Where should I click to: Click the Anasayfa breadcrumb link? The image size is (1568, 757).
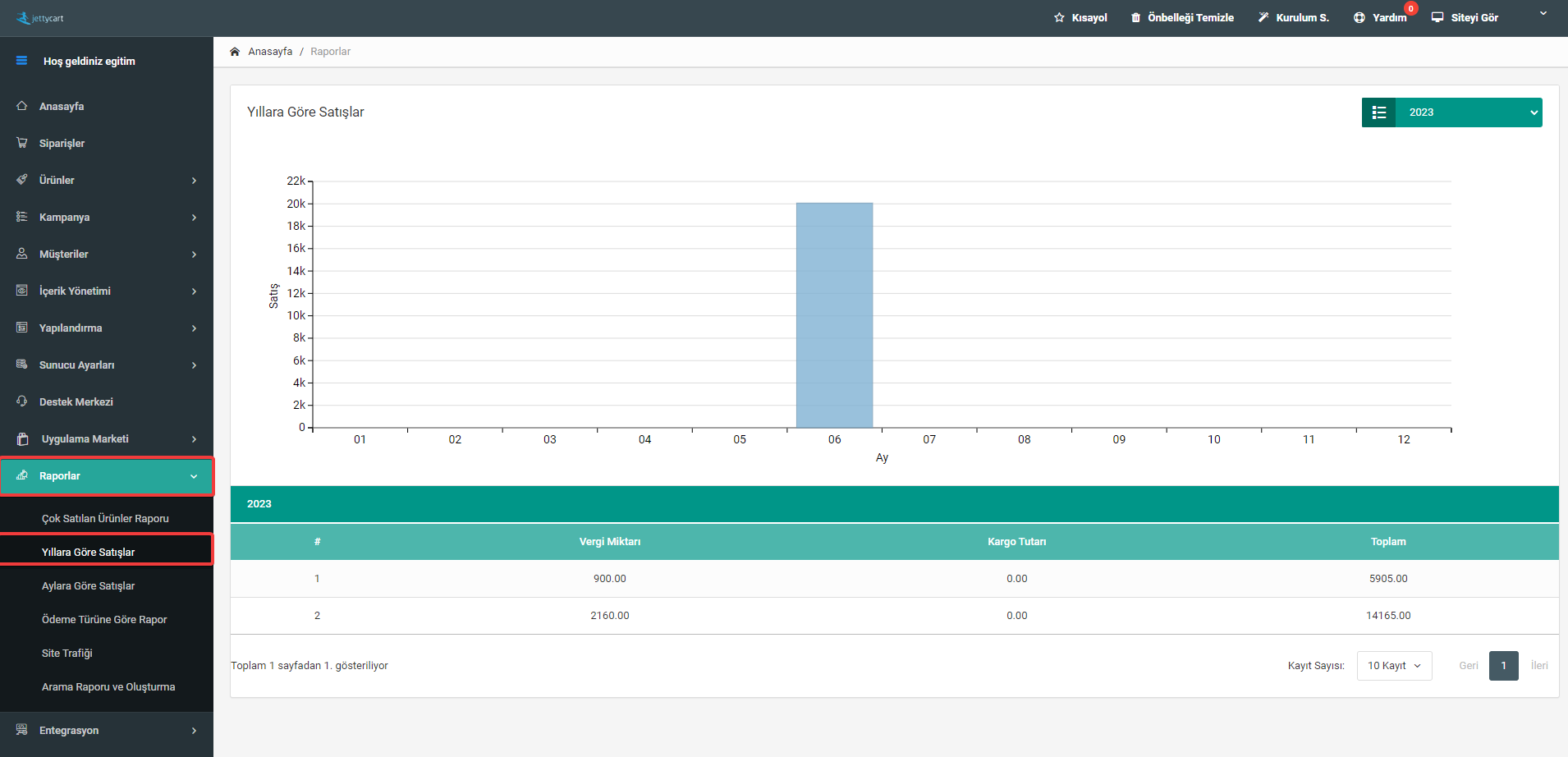[270, 51]
